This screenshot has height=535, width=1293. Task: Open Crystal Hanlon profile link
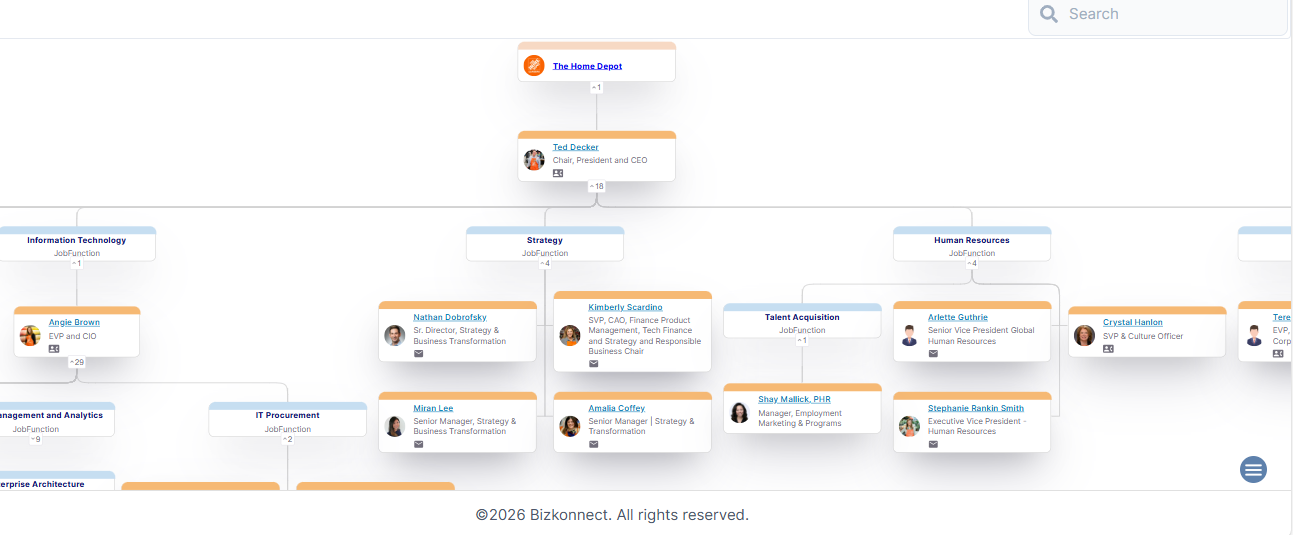pyautogui.click(x=1133, y=322)
